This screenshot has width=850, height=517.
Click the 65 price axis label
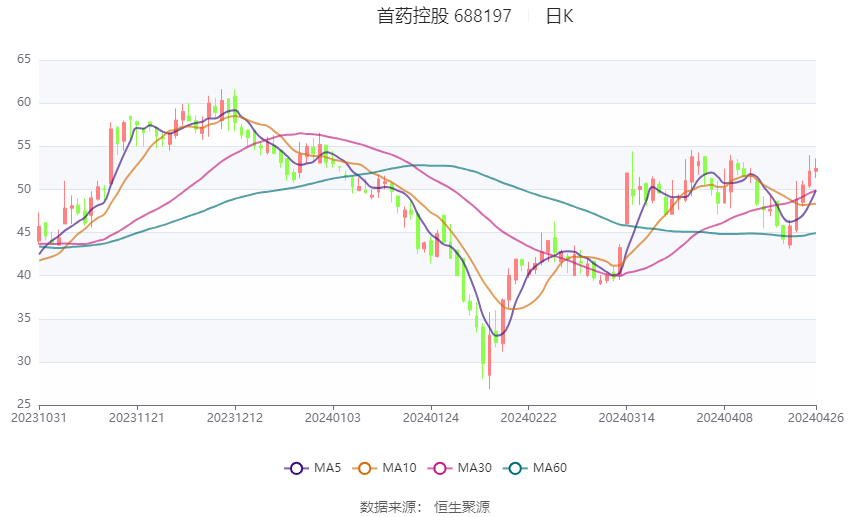pyautogui.click(x=24, y=60)
